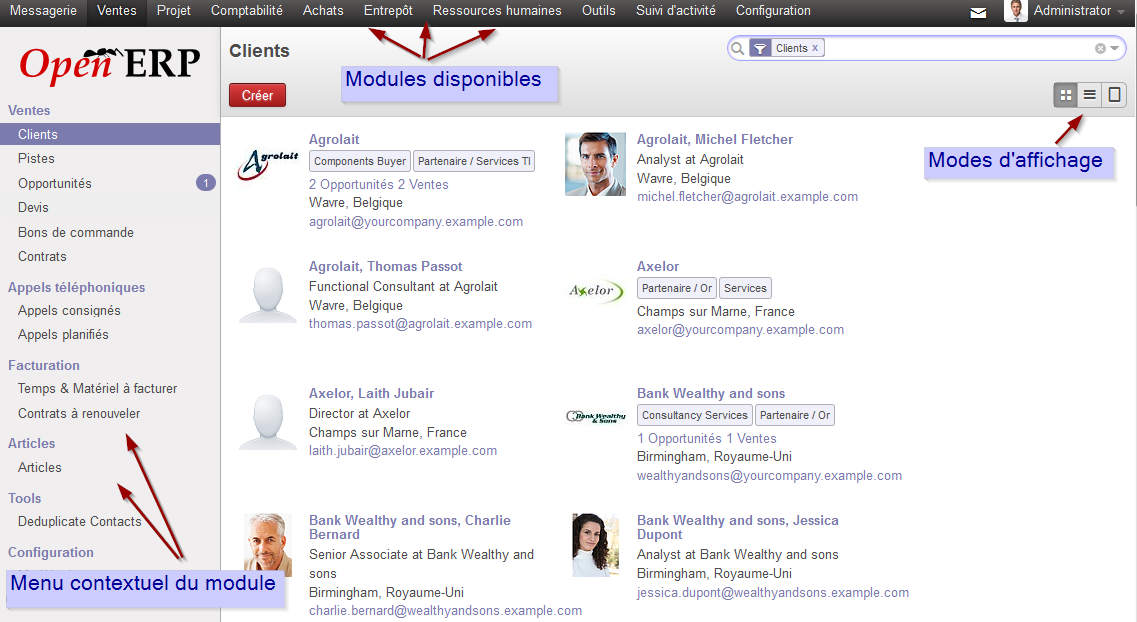Click Agrolait's 2 Ventes link
The image size is (1137, 622).
(423, 184)
